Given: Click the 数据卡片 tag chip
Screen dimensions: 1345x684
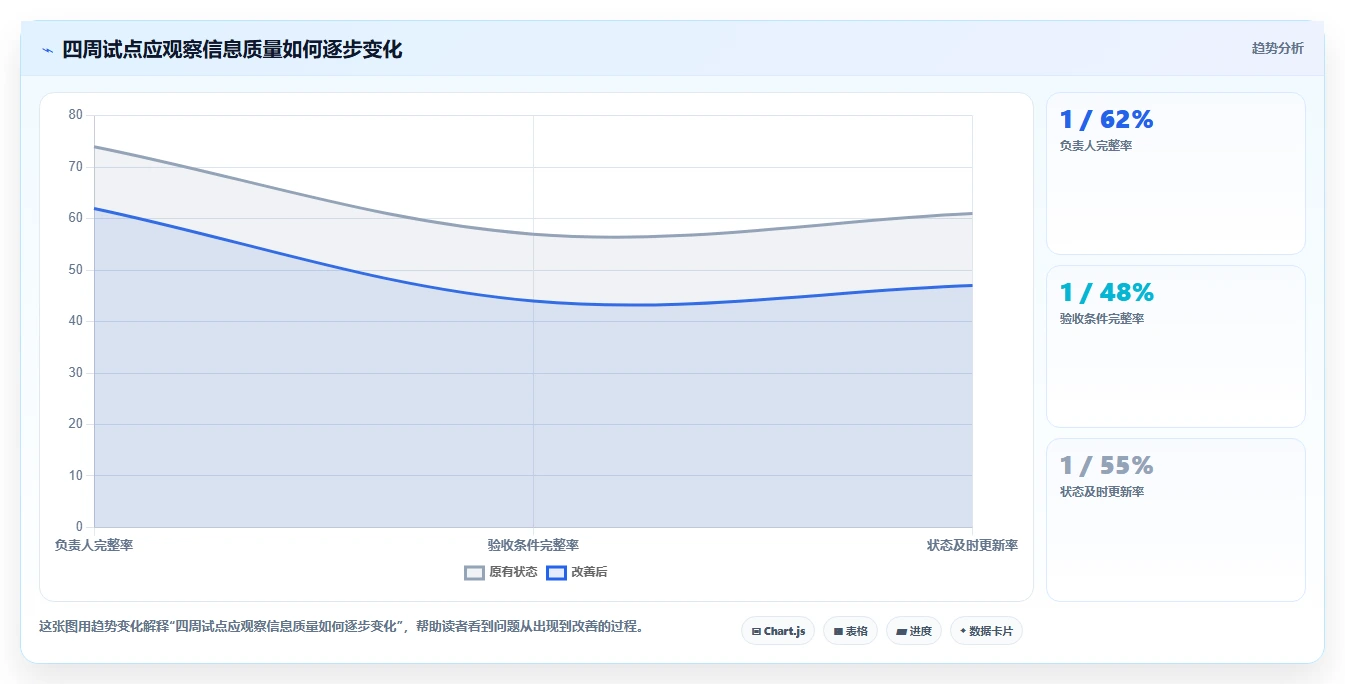Looking at the screenshot, I should pos(986,631).
